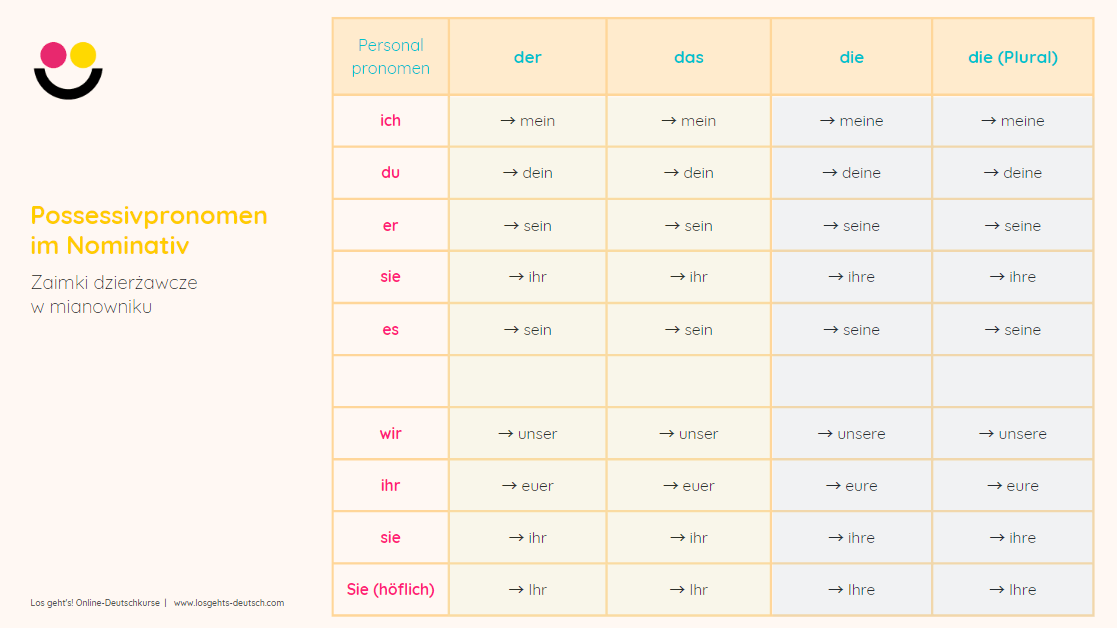Viewport: 1117px width, 628px height.
Task: Click 'deine' in the die column
Action: click(851, 172)
